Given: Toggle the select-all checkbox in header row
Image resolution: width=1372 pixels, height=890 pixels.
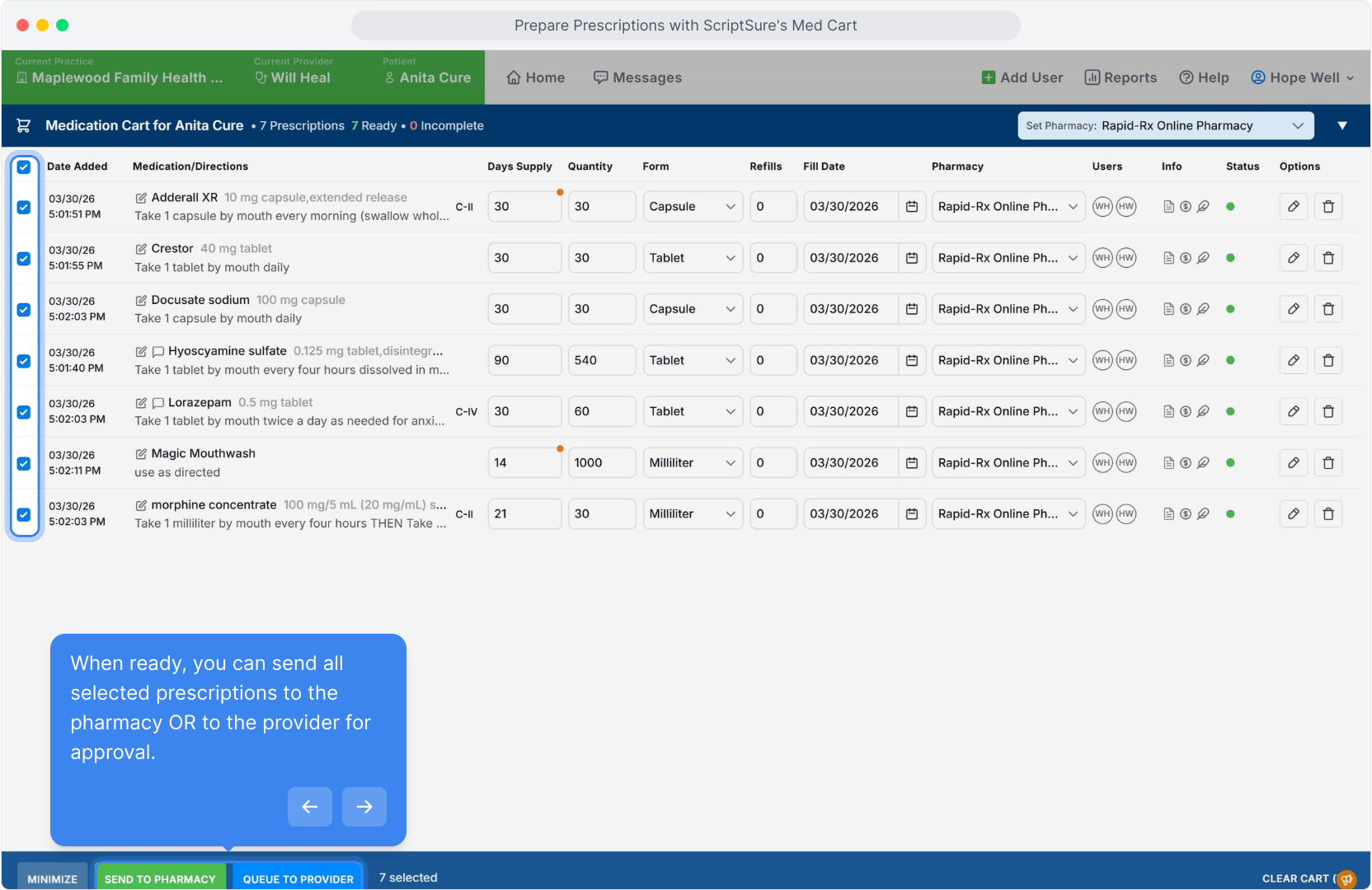Looking at the screenshot, I should (x=24, y=167).
